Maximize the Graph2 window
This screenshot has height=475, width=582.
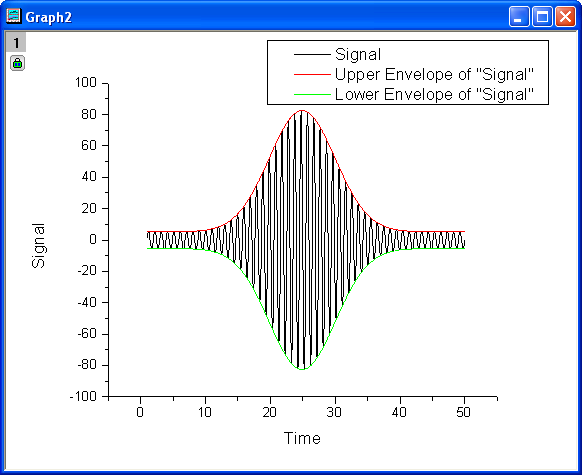542,17
